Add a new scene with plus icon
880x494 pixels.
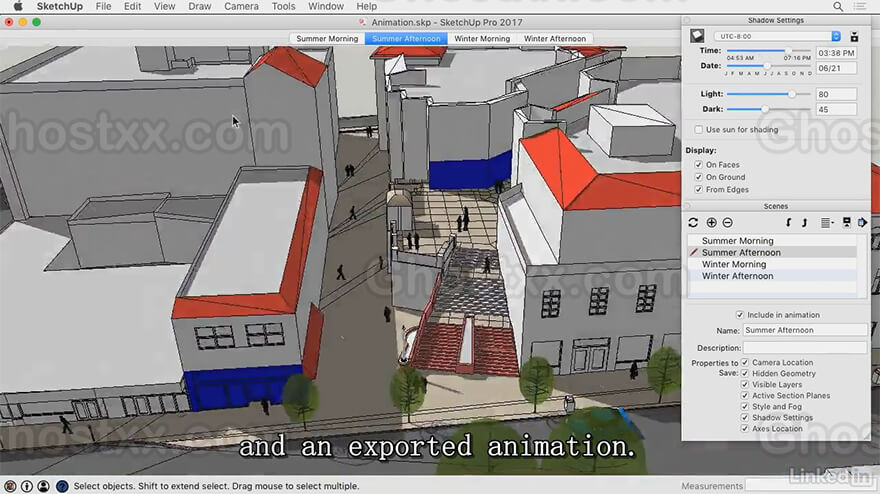click(711, 223)
